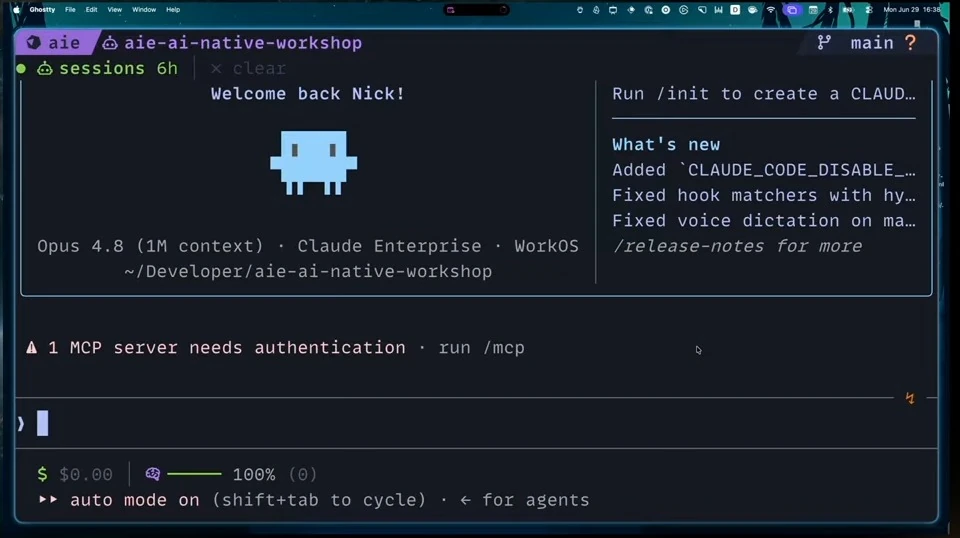Open the Apple menu
960x538 pixels.
coord(17,10)
